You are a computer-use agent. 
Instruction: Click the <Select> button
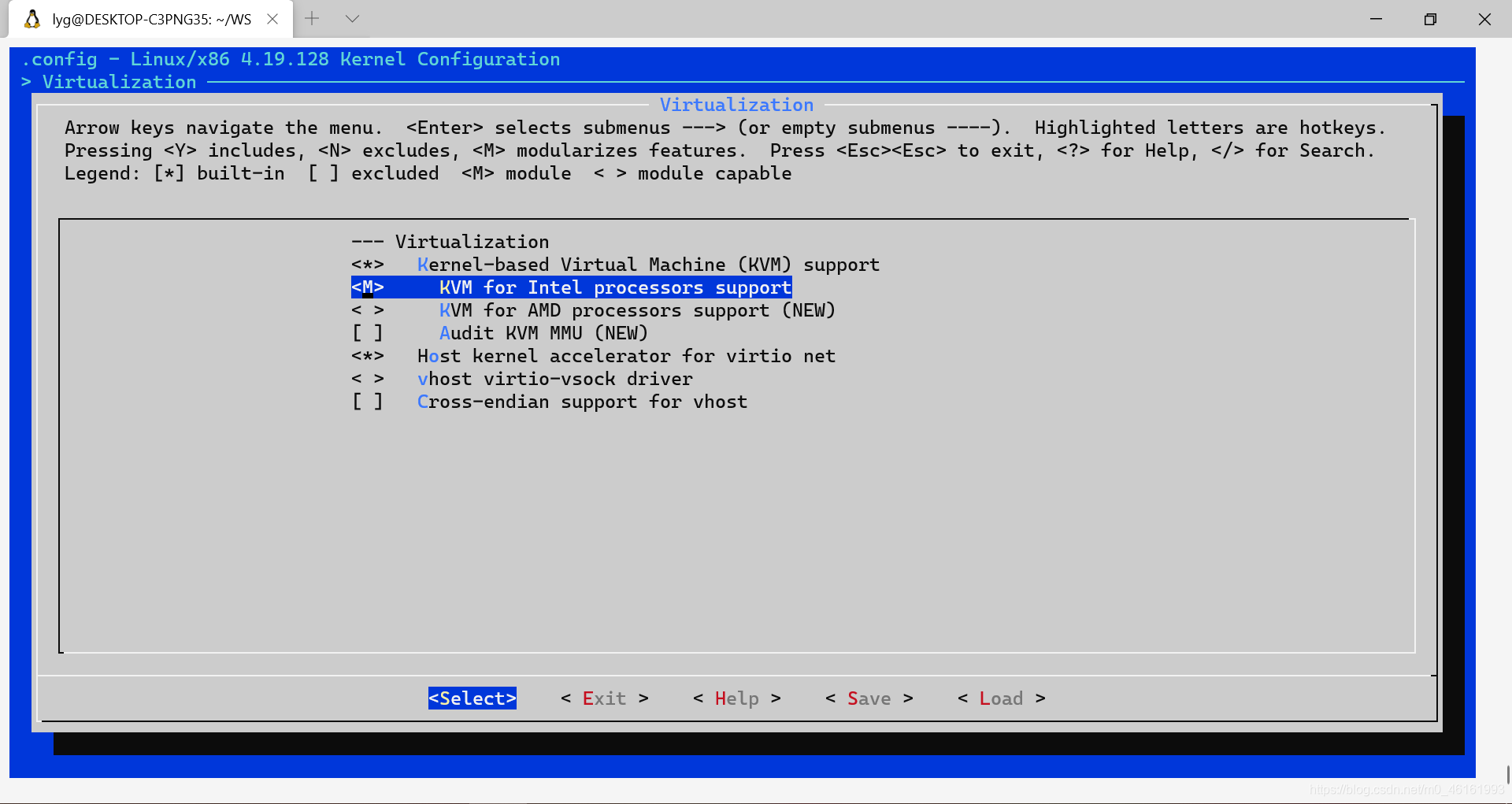click(x=472, y=698)
